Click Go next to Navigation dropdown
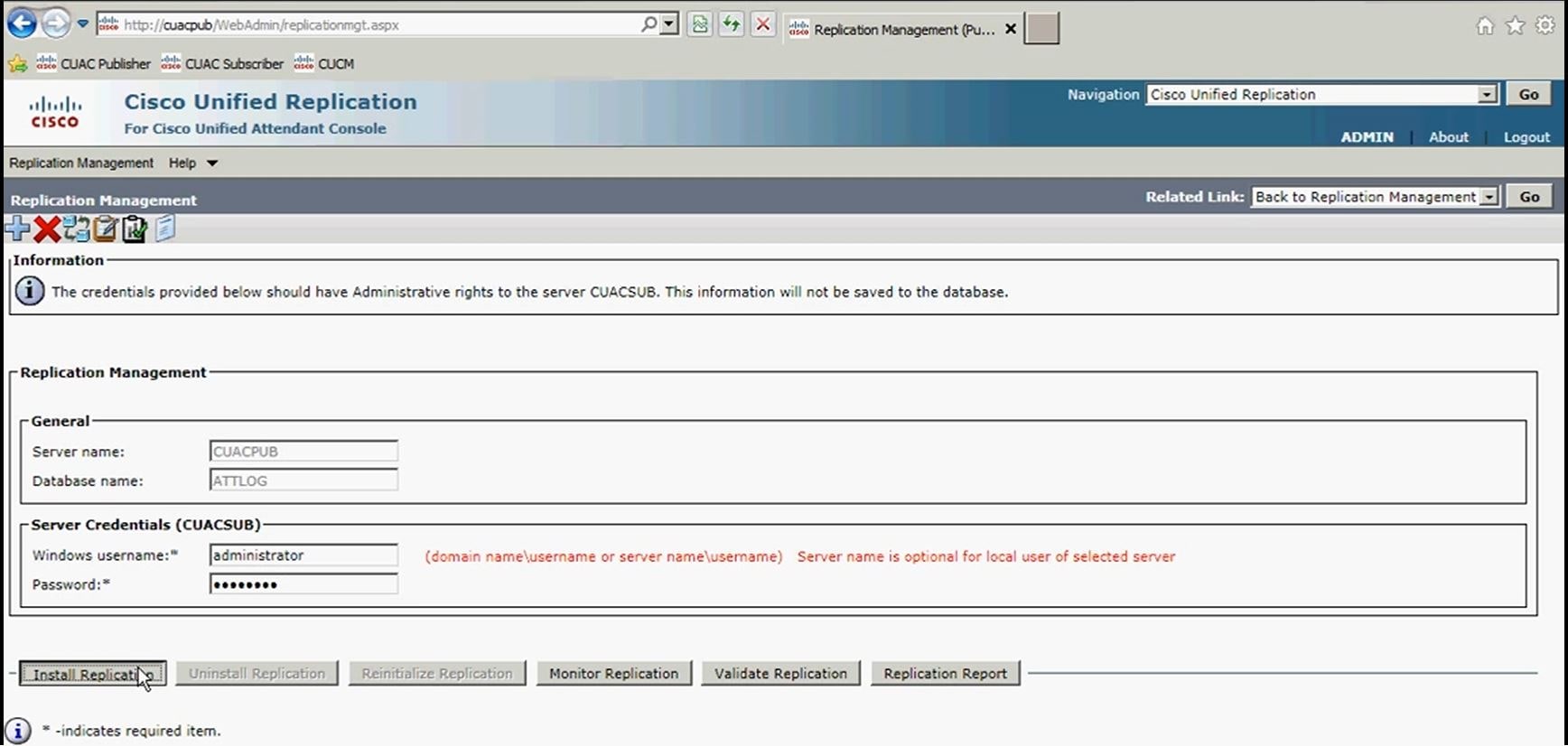 [1528, 94]
